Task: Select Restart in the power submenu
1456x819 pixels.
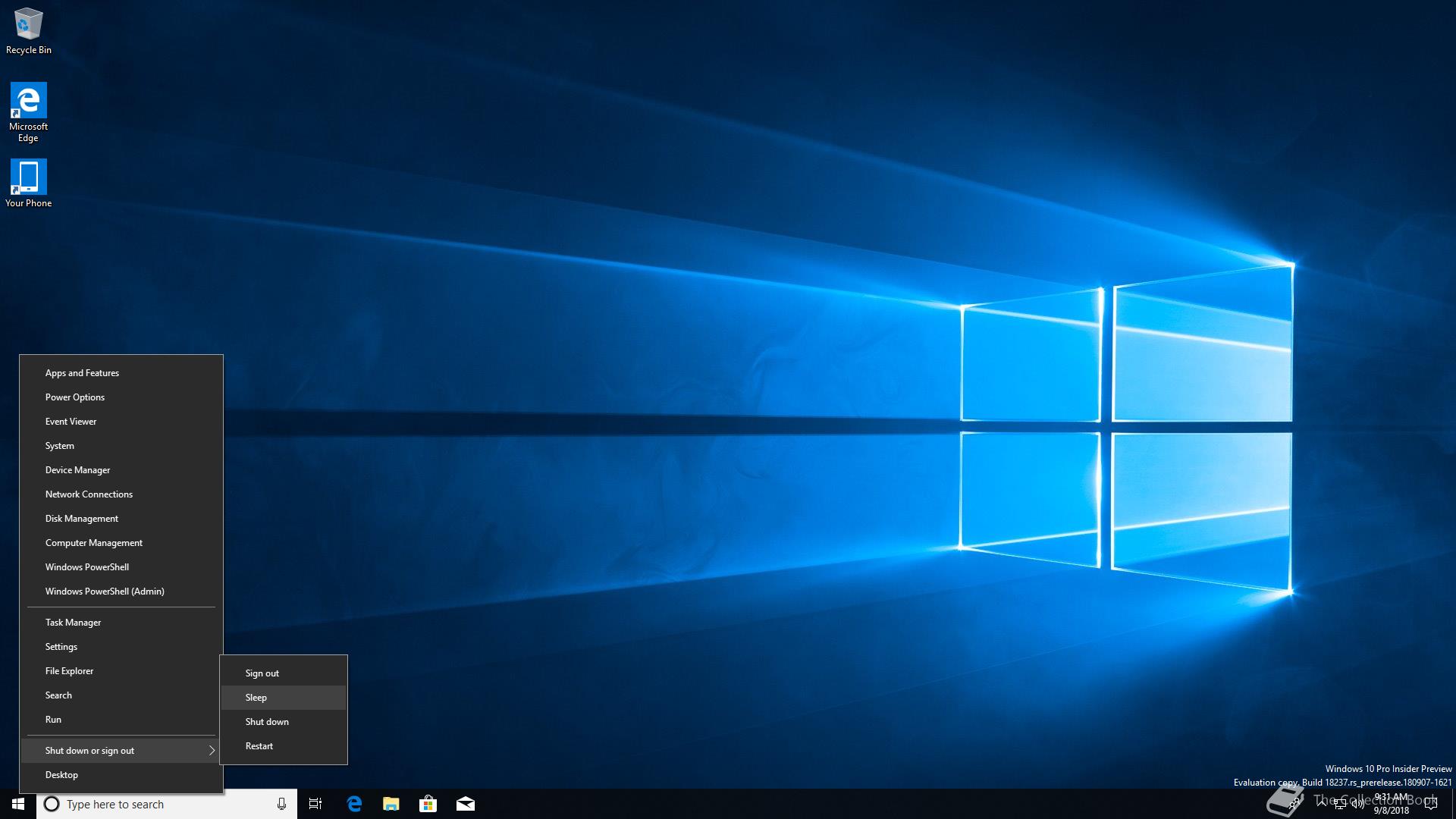Action: [284, 746]
